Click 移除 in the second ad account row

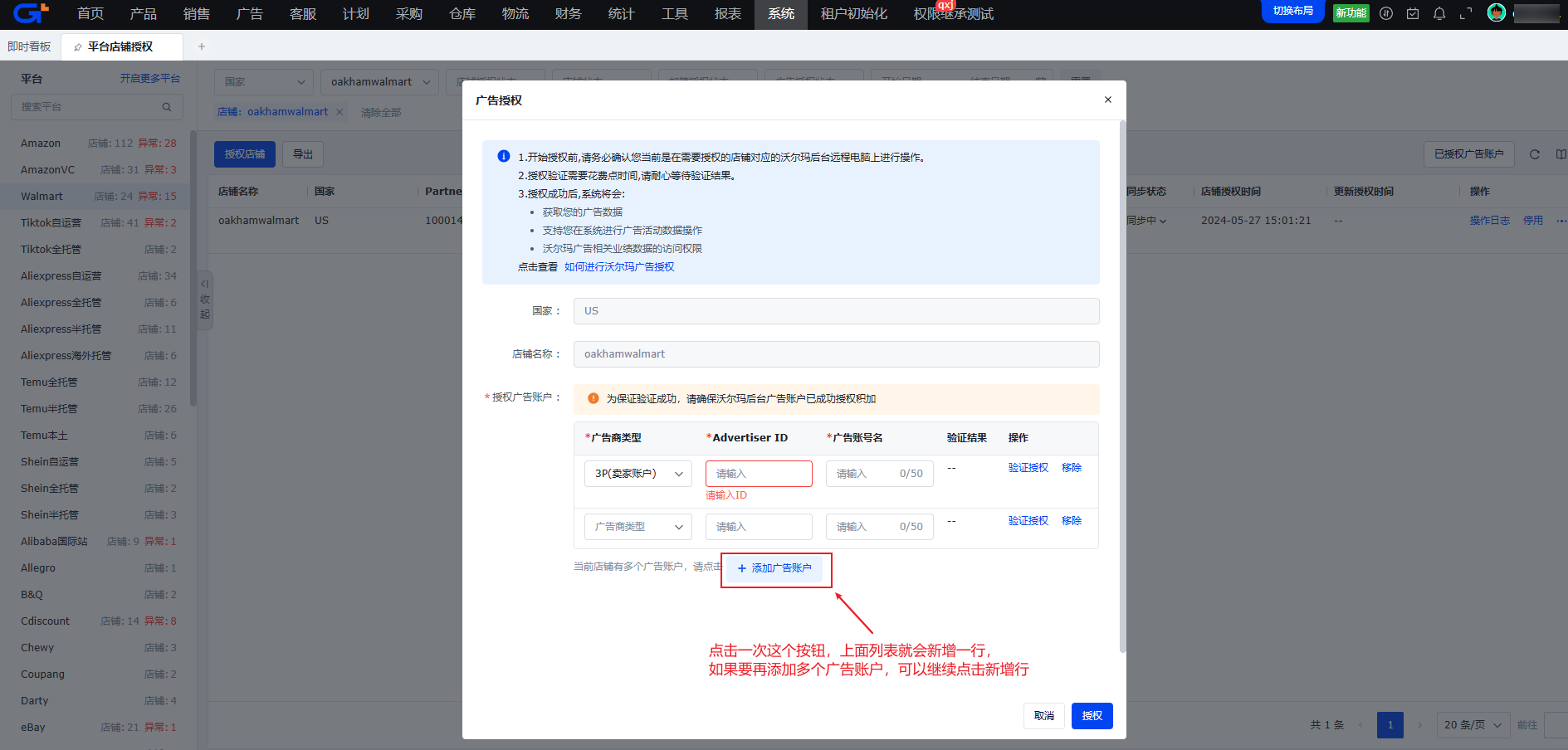click(x=1072, y=521)
